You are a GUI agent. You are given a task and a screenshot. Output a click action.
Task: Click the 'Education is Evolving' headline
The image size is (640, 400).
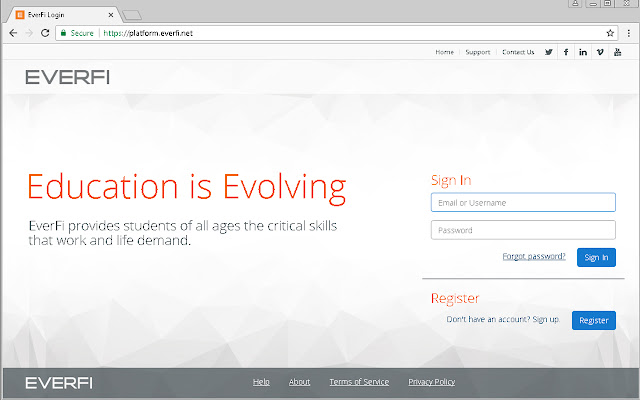point(187,187)
